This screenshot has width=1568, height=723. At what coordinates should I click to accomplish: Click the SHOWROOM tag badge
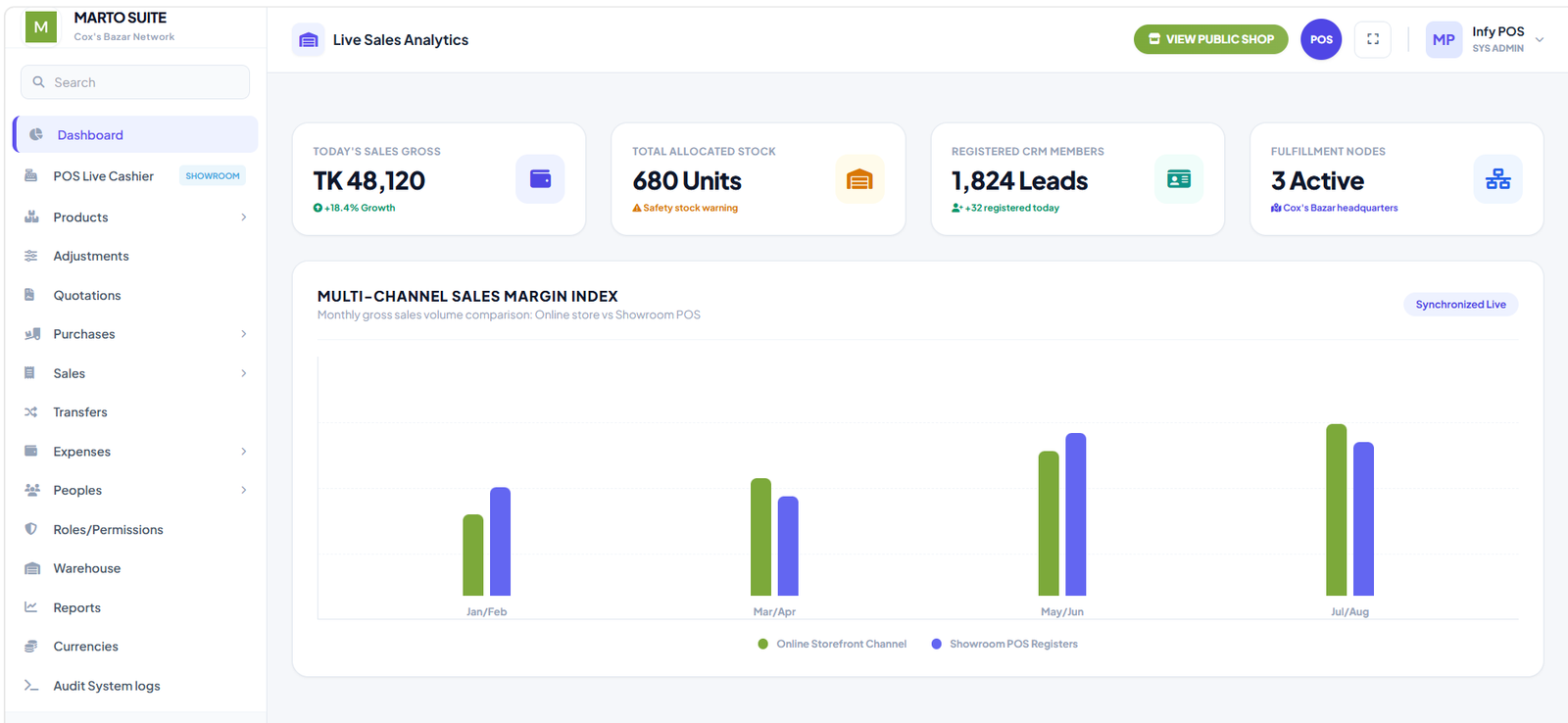213,176
